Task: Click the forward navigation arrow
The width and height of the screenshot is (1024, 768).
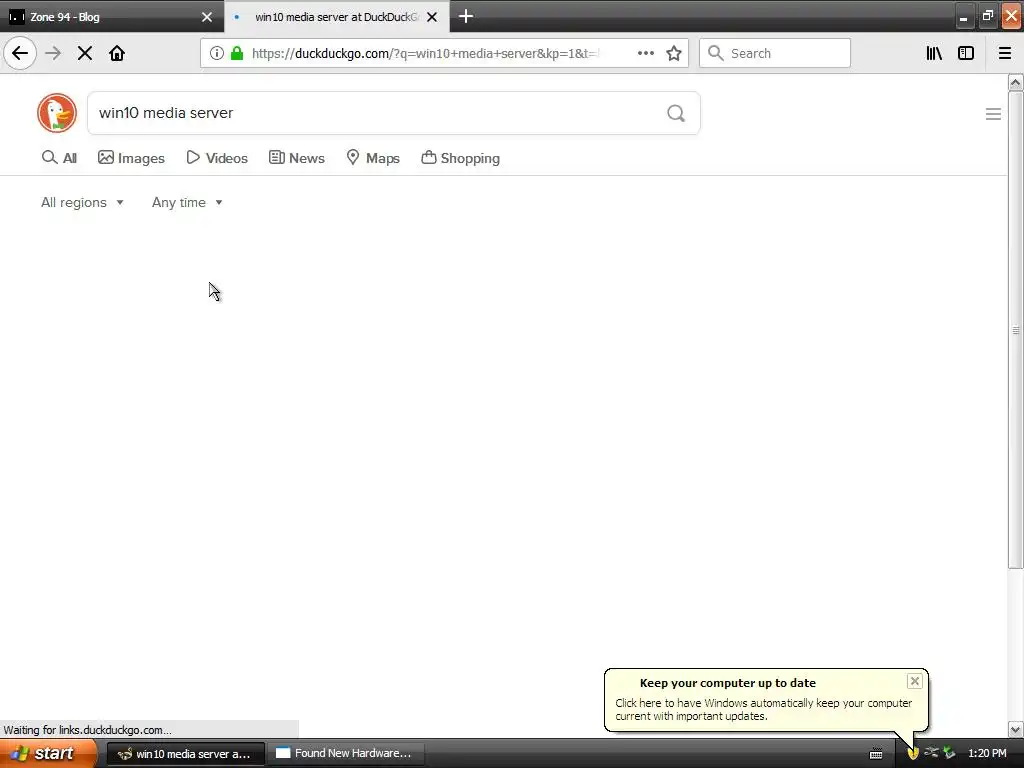Action: pyautogui.click(x=53, y=53)
